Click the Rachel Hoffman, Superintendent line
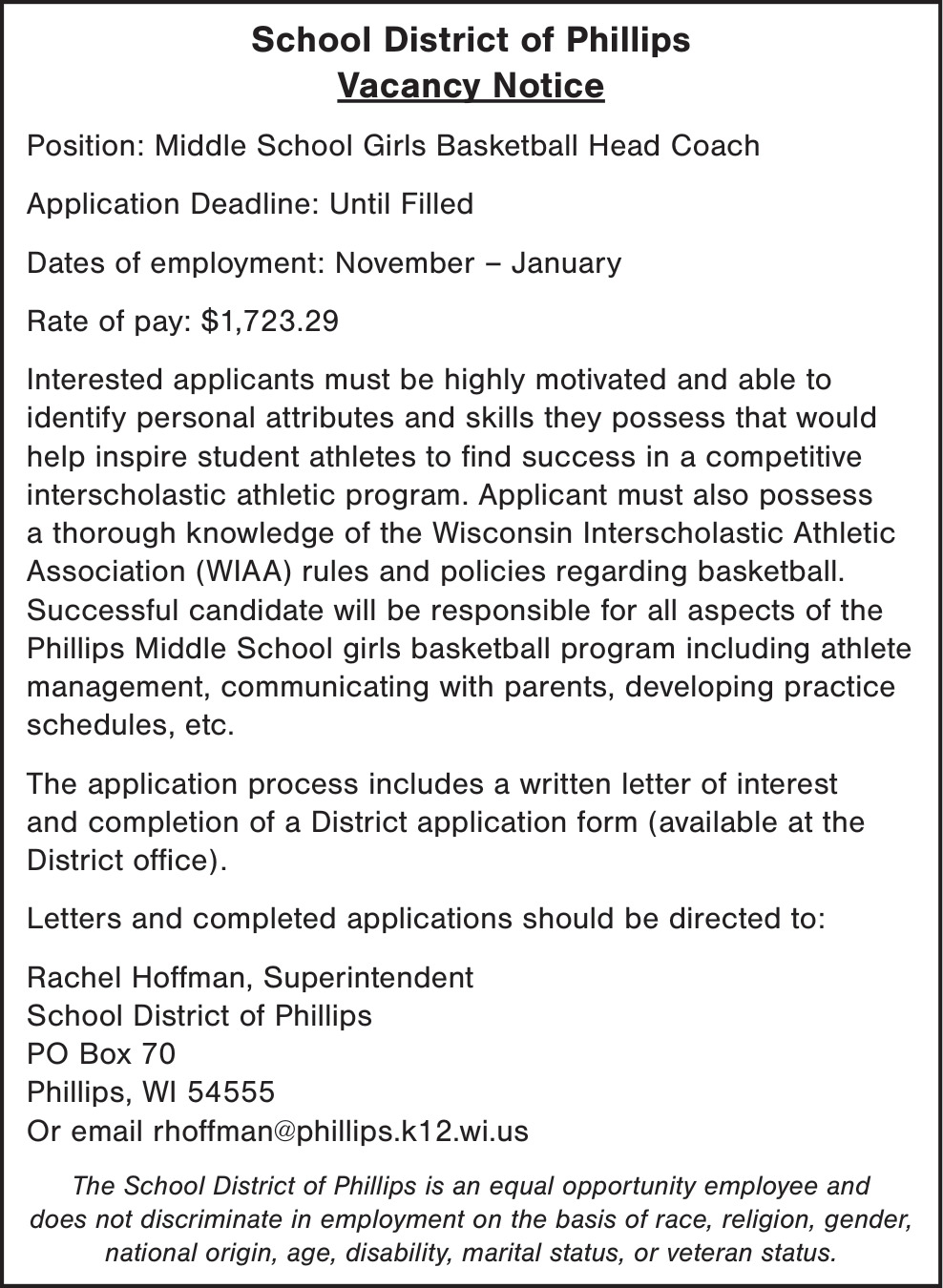Image resolution: width=943 pixels, height=1288 pixels. pyautogui.click(x=250, y=977)
